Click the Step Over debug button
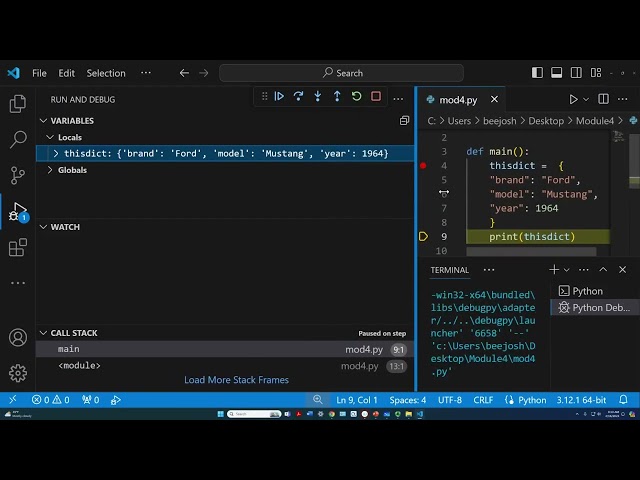640x480 pixels. (x=298, y=96)
